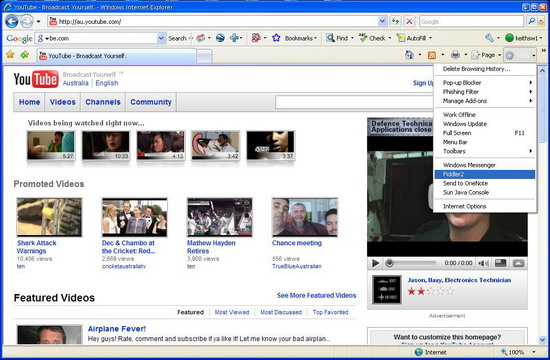This screenshot has height=360, width=550.
Task: Open the keithsw1 account dropdown
Action: (x=524, y=38)
